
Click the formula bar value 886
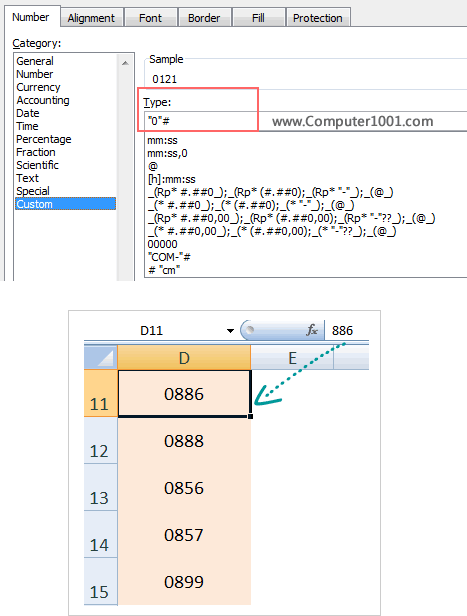point(342,330)
